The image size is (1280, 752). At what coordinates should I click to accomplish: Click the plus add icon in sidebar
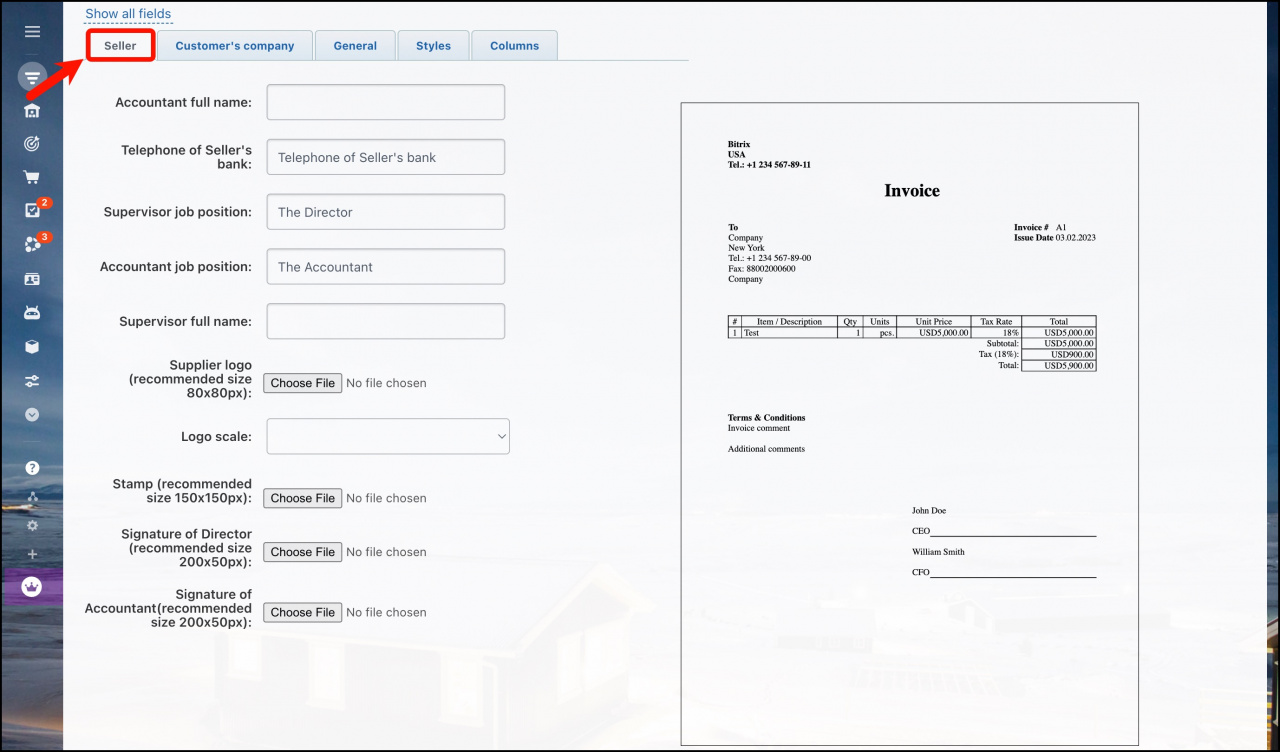click(32, 554)
